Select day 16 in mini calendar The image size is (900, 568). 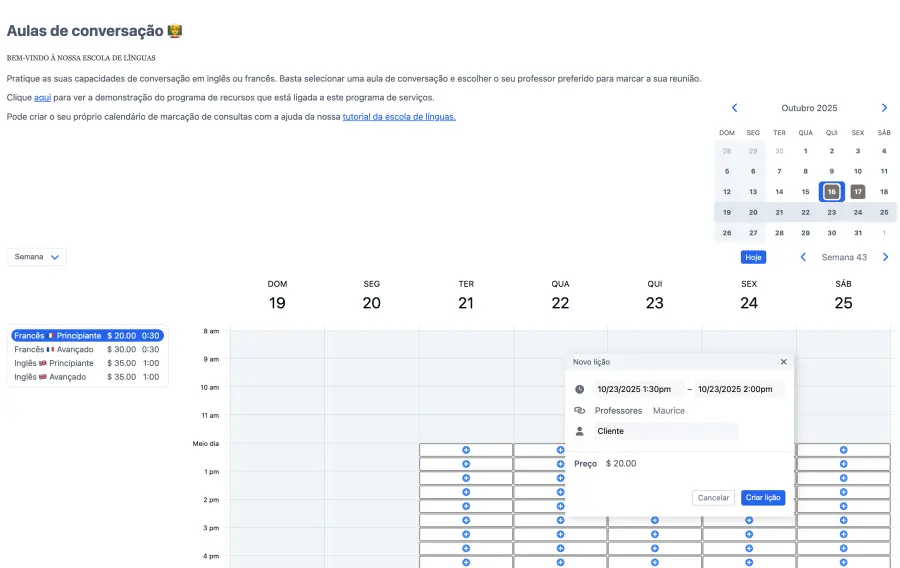pos(832,192)
